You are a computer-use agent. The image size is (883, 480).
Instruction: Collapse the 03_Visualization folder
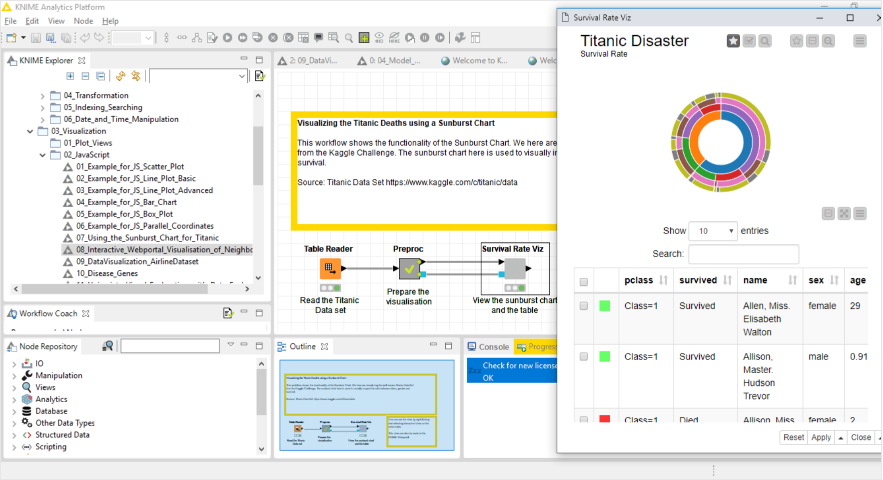tap(30, 131)
